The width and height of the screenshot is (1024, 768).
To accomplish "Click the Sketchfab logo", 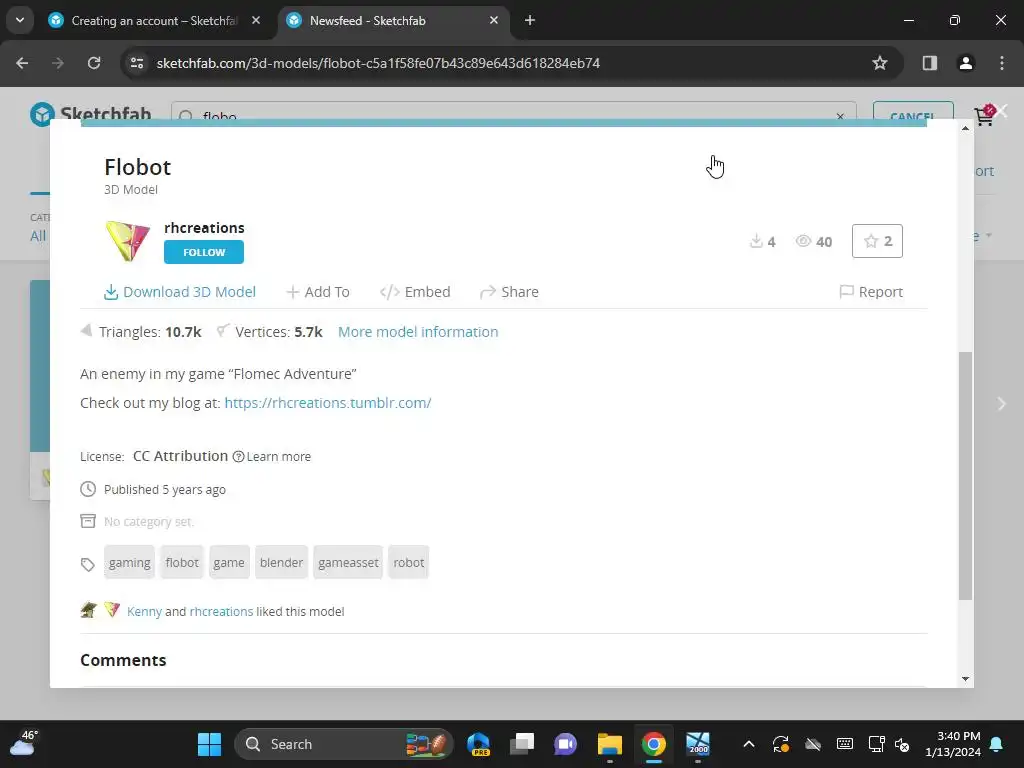I will 91,112.
